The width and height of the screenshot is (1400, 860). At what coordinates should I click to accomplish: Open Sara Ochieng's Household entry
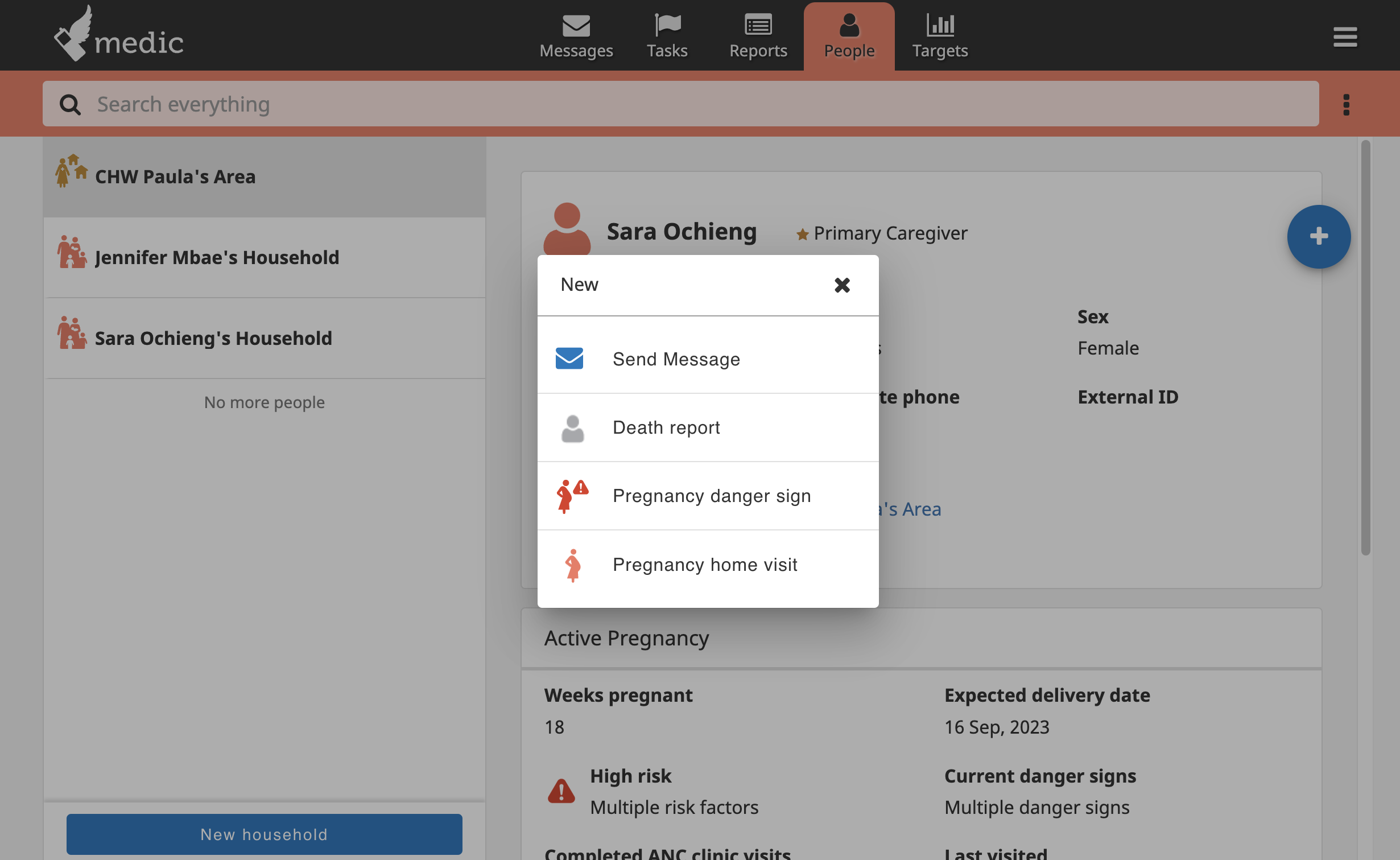coord(264,338)
